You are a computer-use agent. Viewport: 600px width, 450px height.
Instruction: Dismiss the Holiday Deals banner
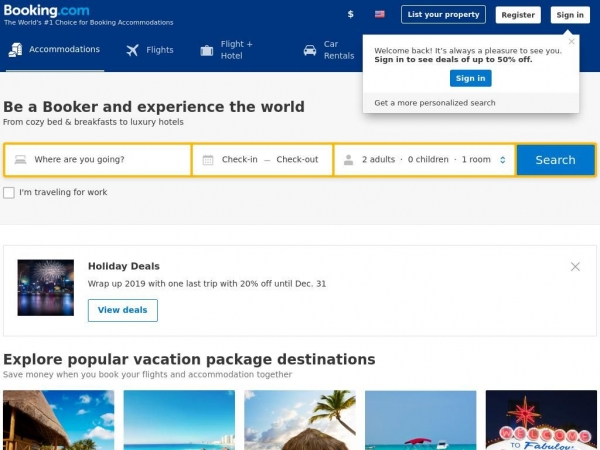click(575, 267)
